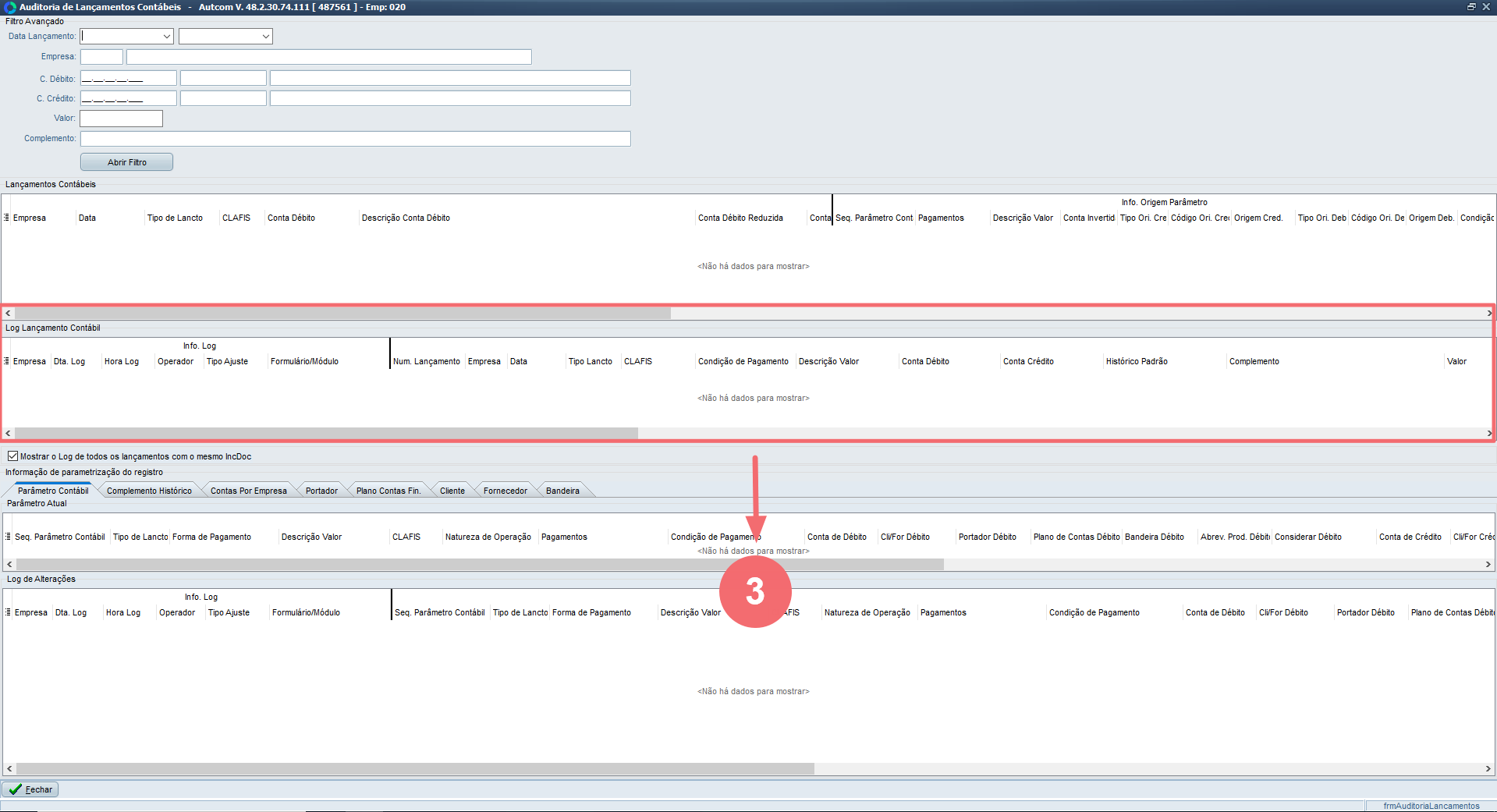The width and height of the screenshot is (1497, 812).
Task: Sort by Tipo de Lancto column in Lançamentos grid
Action: point(175,218)
